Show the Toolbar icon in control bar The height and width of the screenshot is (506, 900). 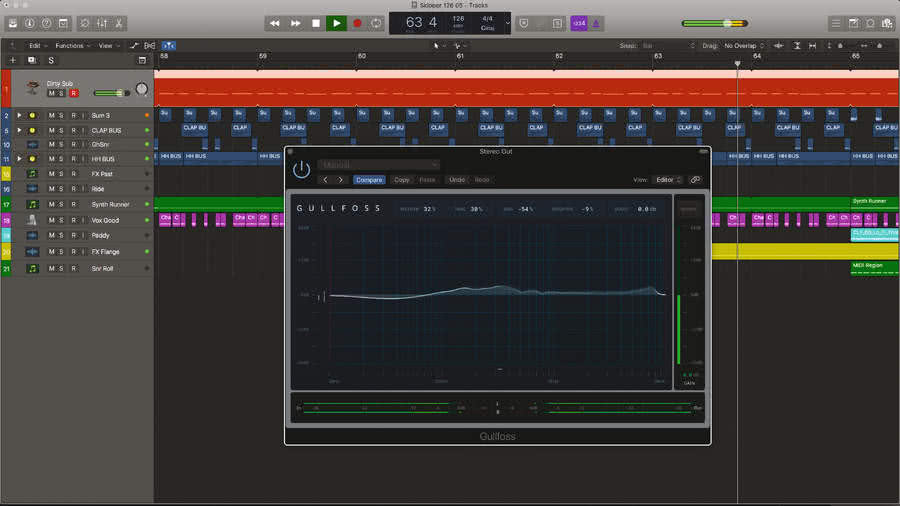pyautogui.click(x=63, y=24)
